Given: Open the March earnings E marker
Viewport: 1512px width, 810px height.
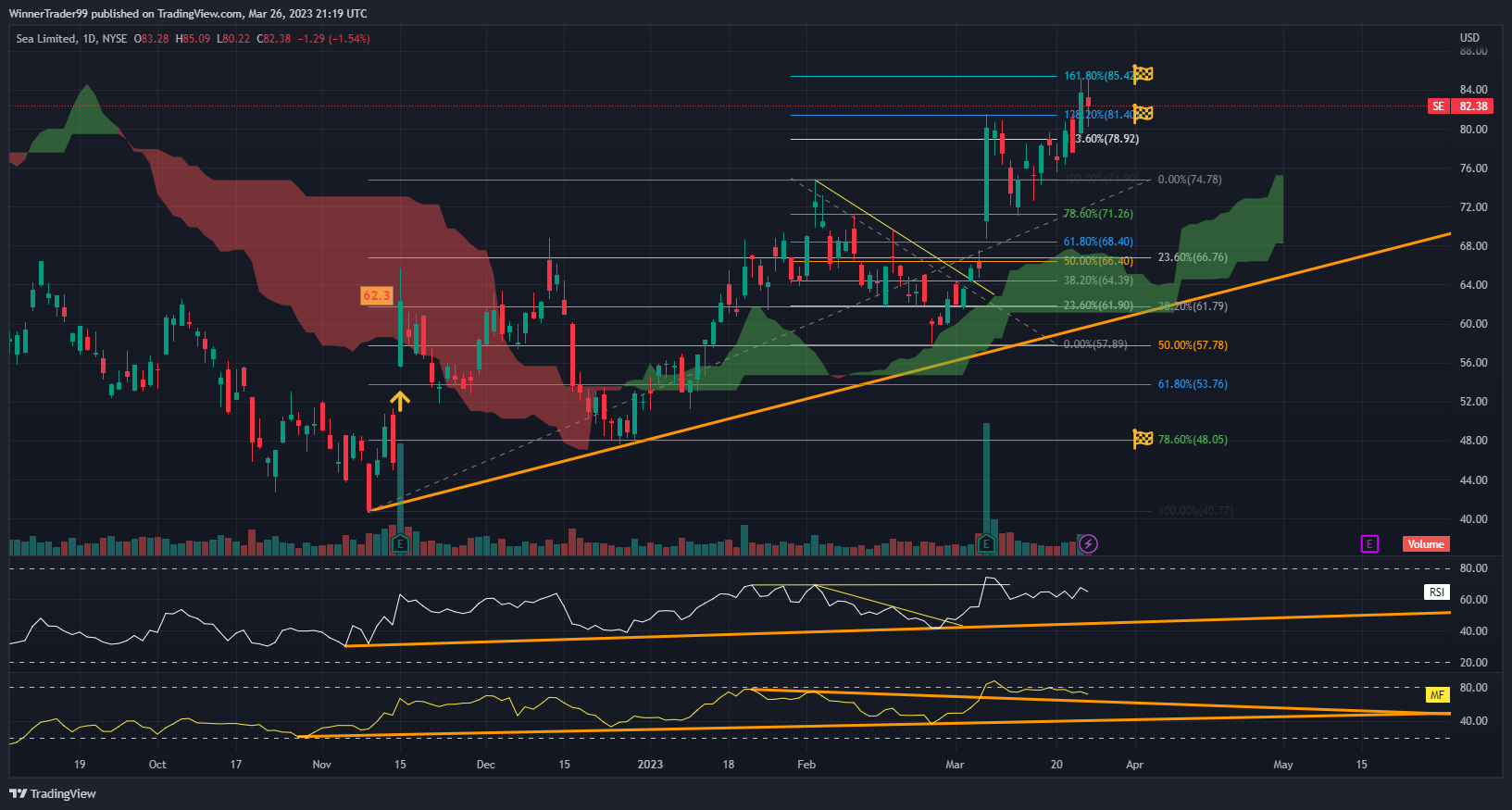Looking at the screenshot, I should click(x=986, y=543).
